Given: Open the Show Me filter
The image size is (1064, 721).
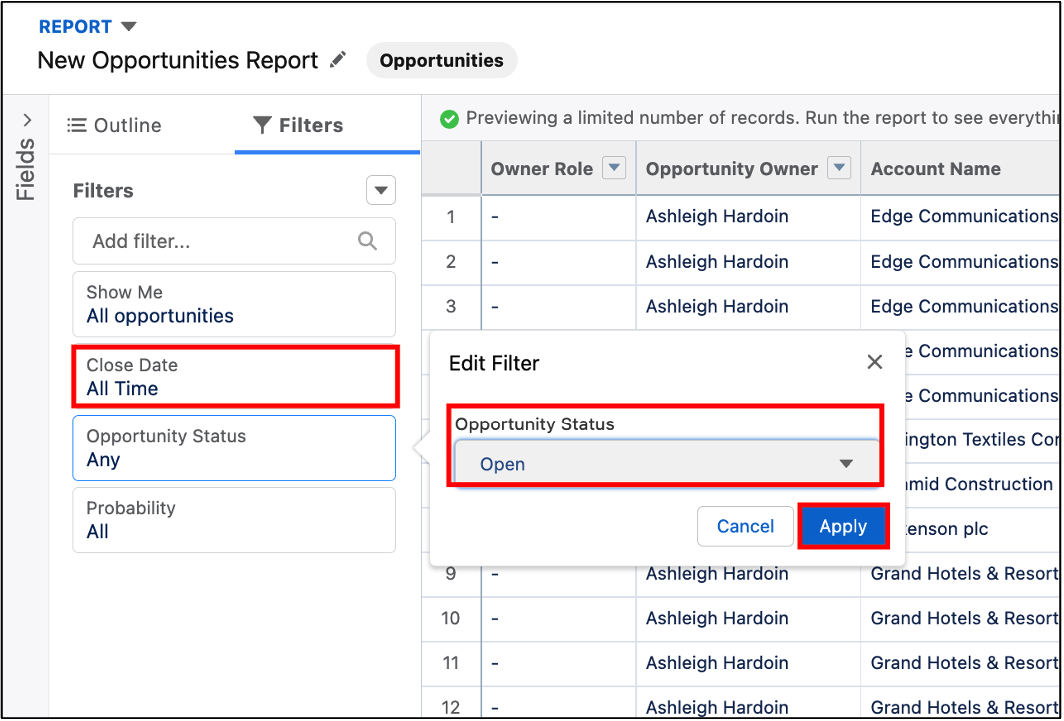Looking at the screenshot, I should [234, 304].
